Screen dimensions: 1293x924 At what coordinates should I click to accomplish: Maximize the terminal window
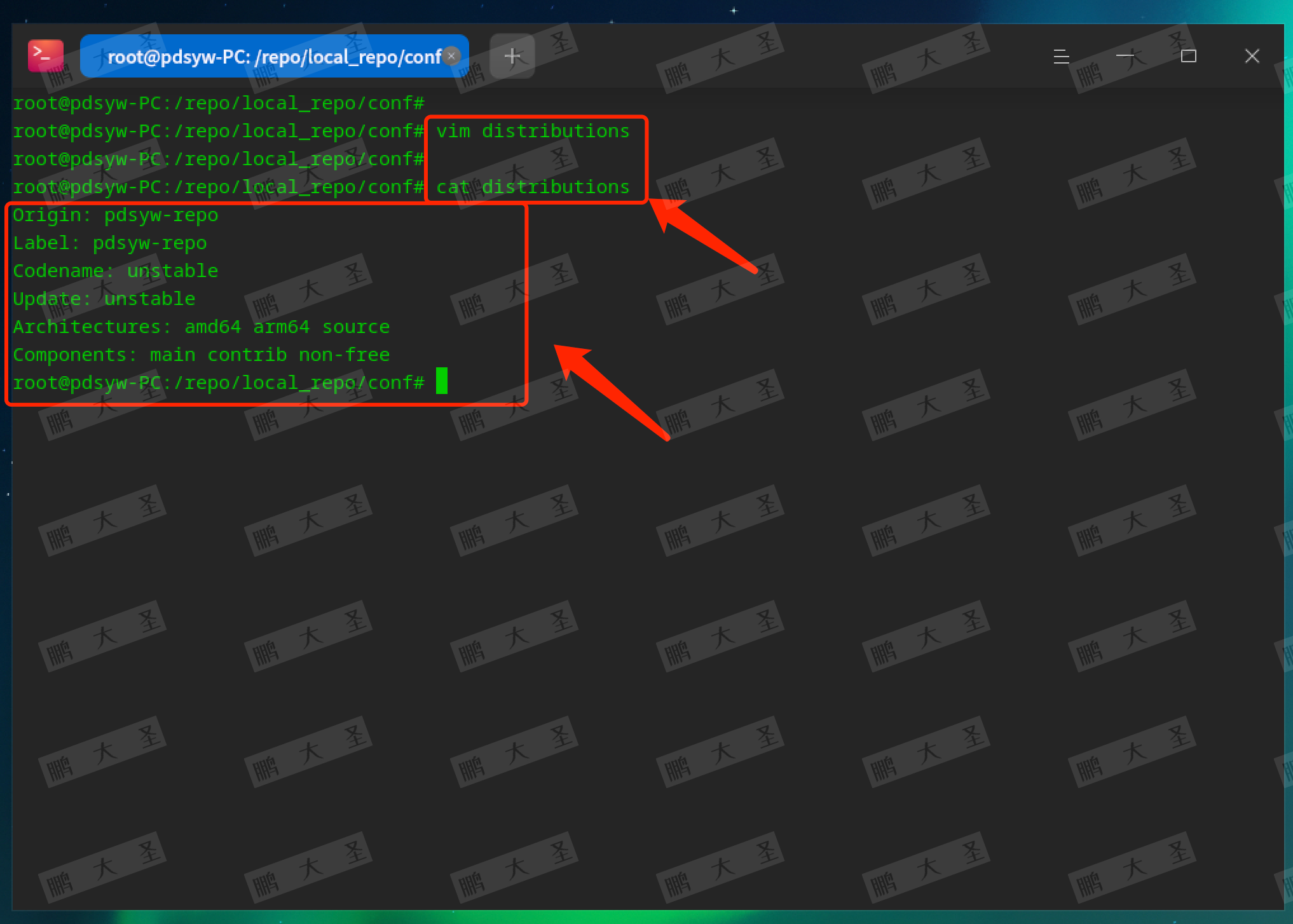1188,56
